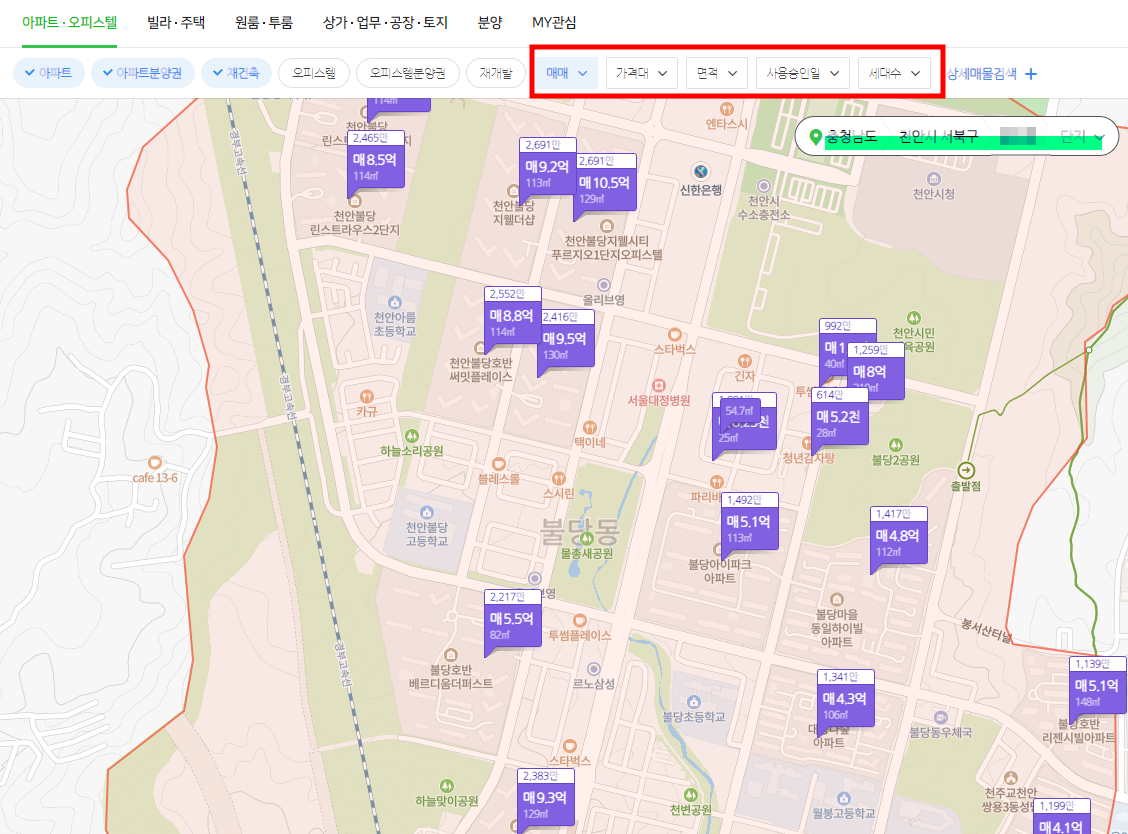The height and width of the screenshot is (834, 1128).
Task: Open the 아파트·오피스텔 tab
Action: point(69,22)
